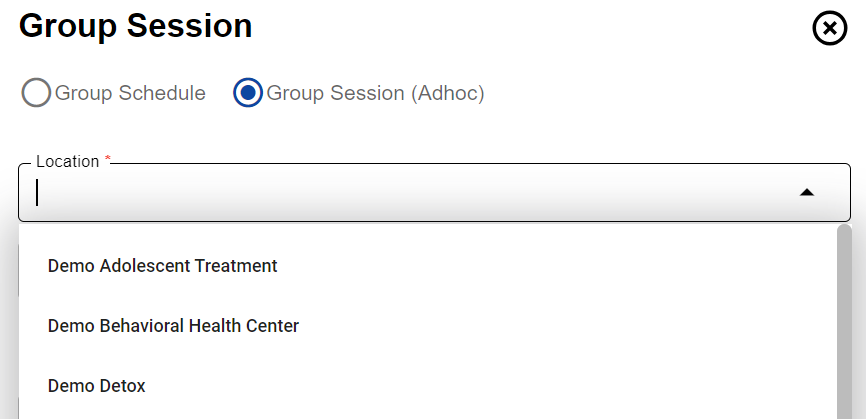Screen dimensions: 866x419
Task: Click the "Group Session (Adhoc)" label text
Action: click(x=375, y=93)
